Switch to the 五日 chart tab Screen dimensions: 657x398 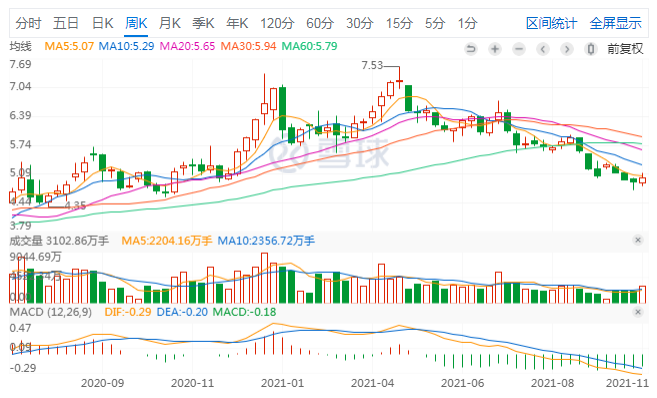point(66,23)
